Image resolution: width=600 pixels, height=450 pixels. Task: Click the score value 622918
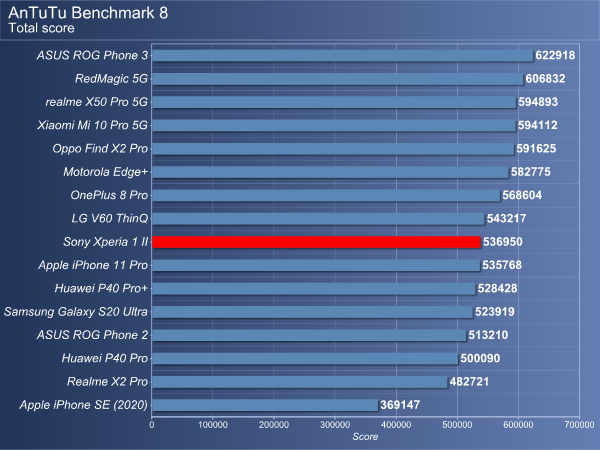coord(555,55)
